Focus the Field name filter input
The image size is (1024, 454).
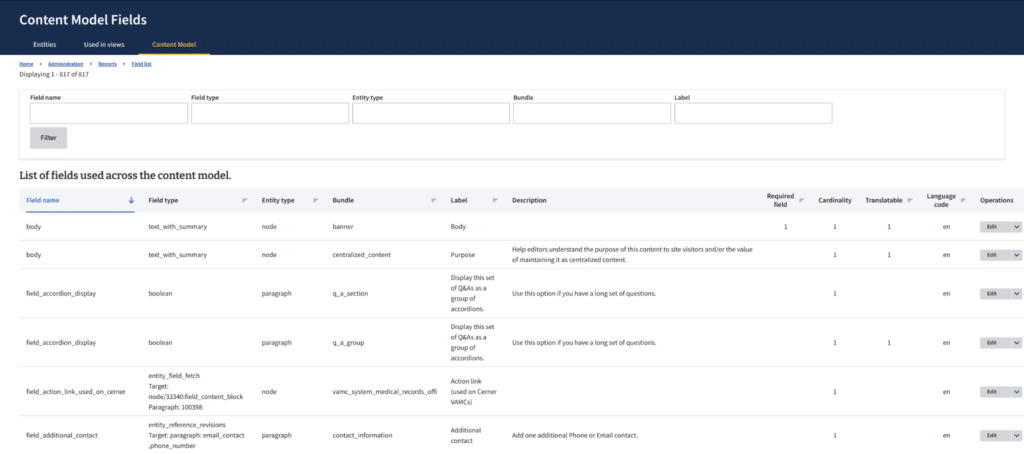(108, 113)
